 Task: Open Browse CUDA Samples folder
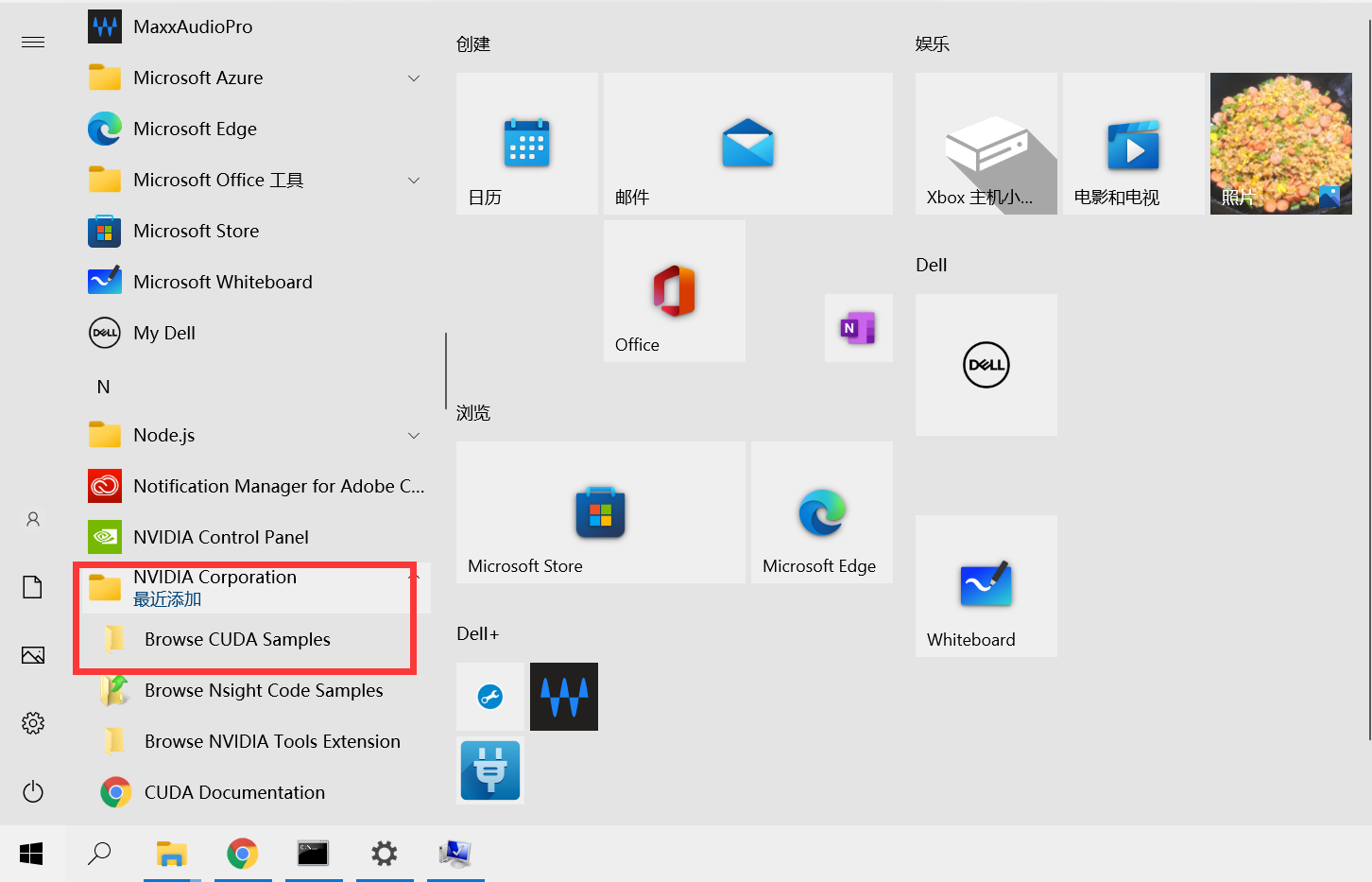(255, 639)
